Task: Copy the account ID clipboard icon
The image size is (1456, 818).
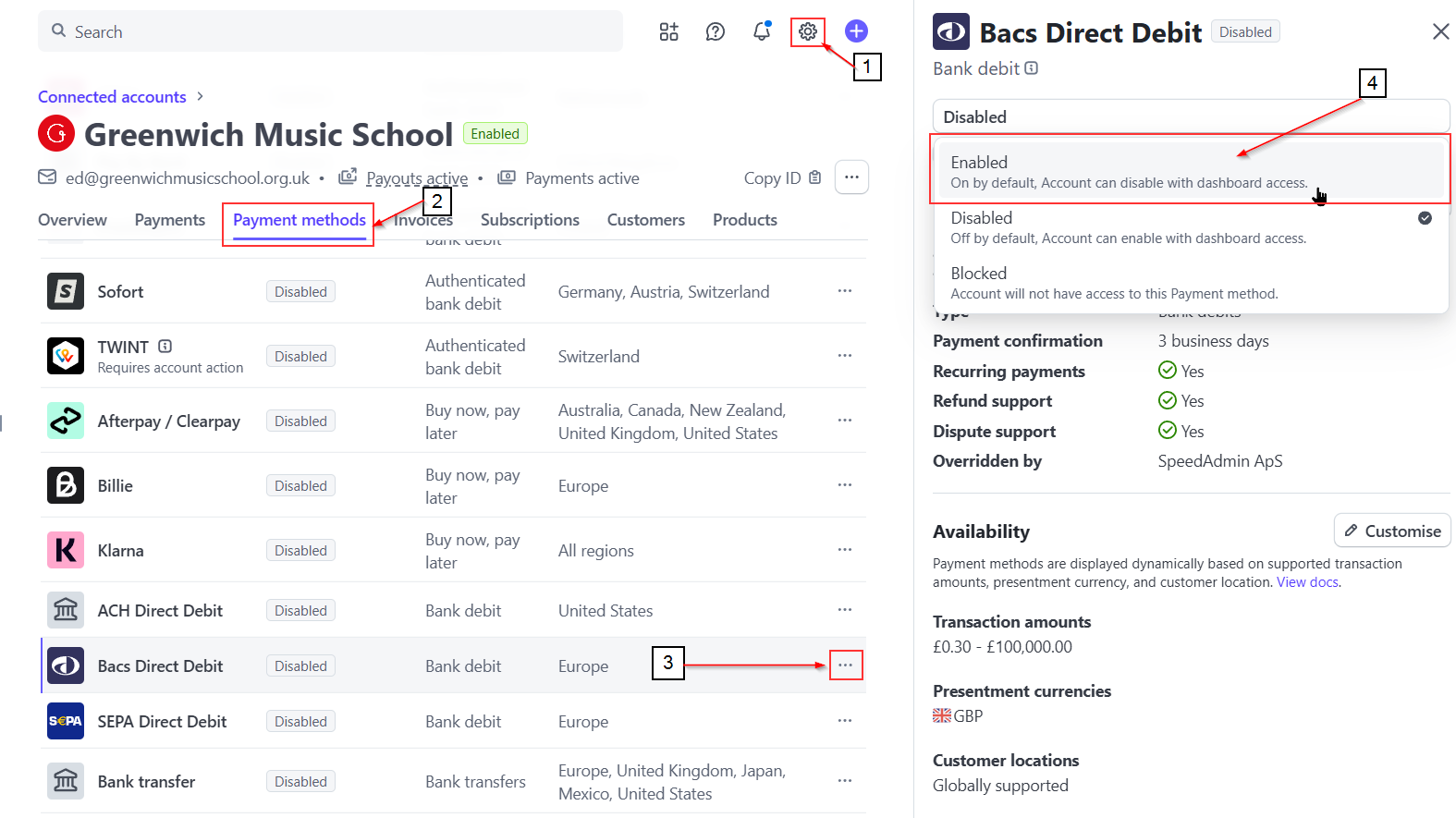Action: pos(815,177)
